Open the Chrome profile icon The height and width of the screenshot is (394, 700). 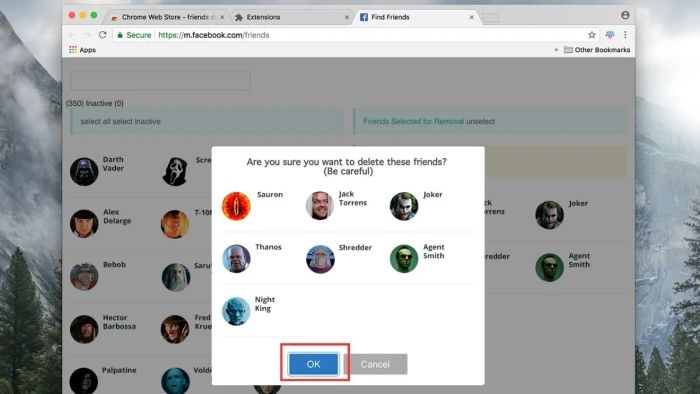(625, 15)
